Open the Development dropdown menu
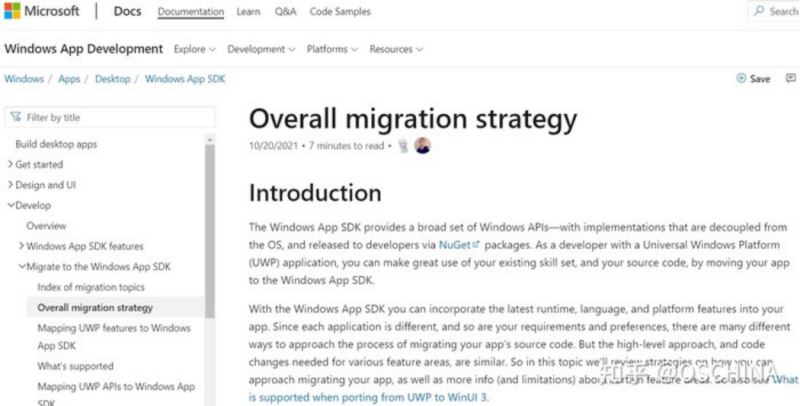The height and width of the screenshot is (406, 800). click(261, 49)
